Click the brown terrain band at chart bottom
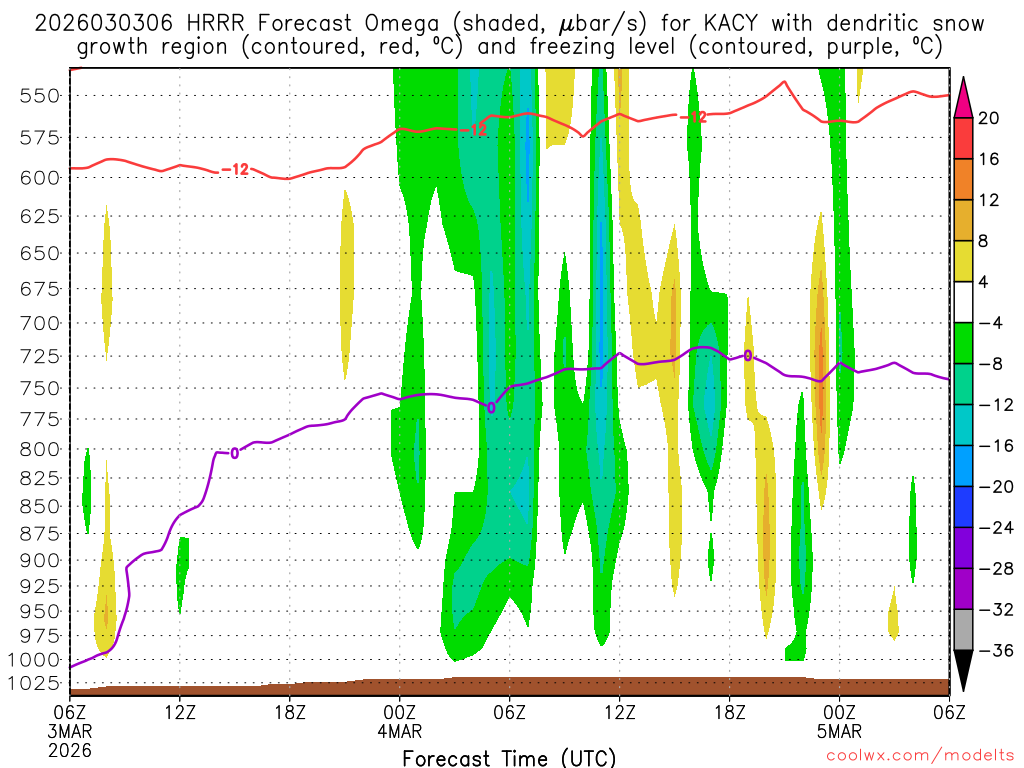 (509, 686)
